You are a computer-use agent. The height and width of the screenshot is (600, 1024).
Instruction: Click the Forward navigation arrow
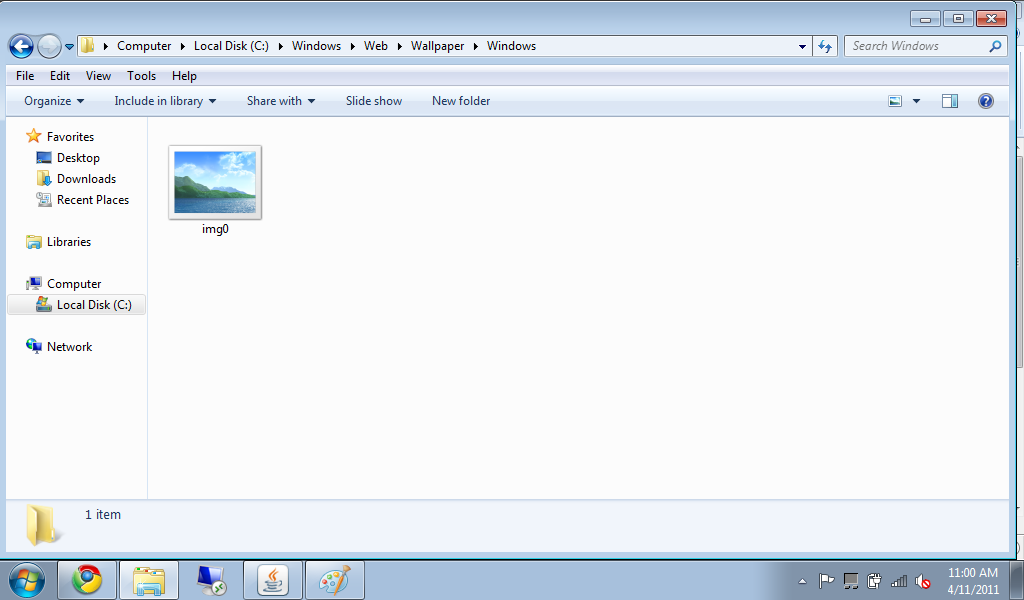coord(49,46)
